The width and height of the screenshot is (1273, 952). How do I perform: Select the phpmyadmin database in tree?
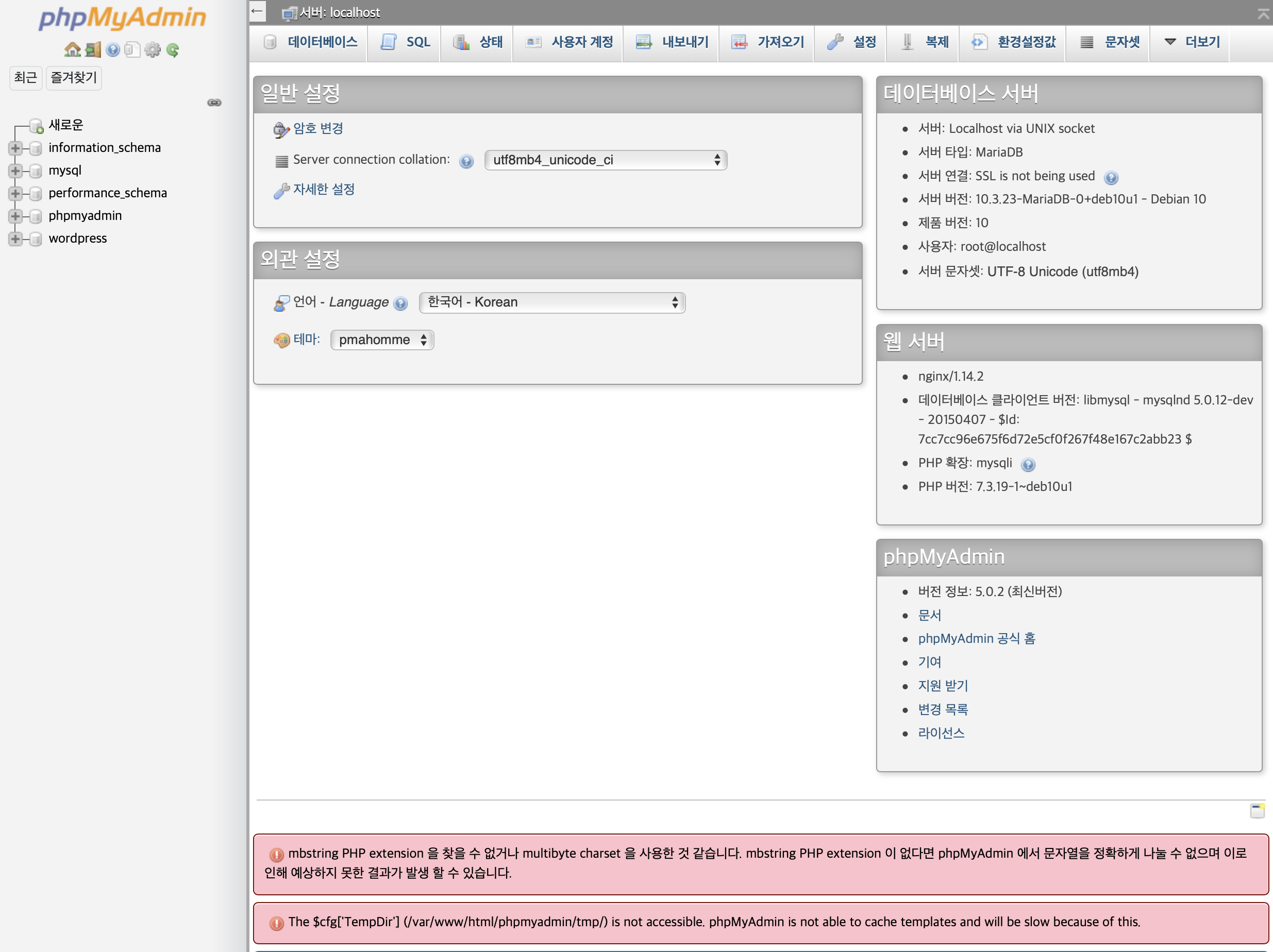85,216
